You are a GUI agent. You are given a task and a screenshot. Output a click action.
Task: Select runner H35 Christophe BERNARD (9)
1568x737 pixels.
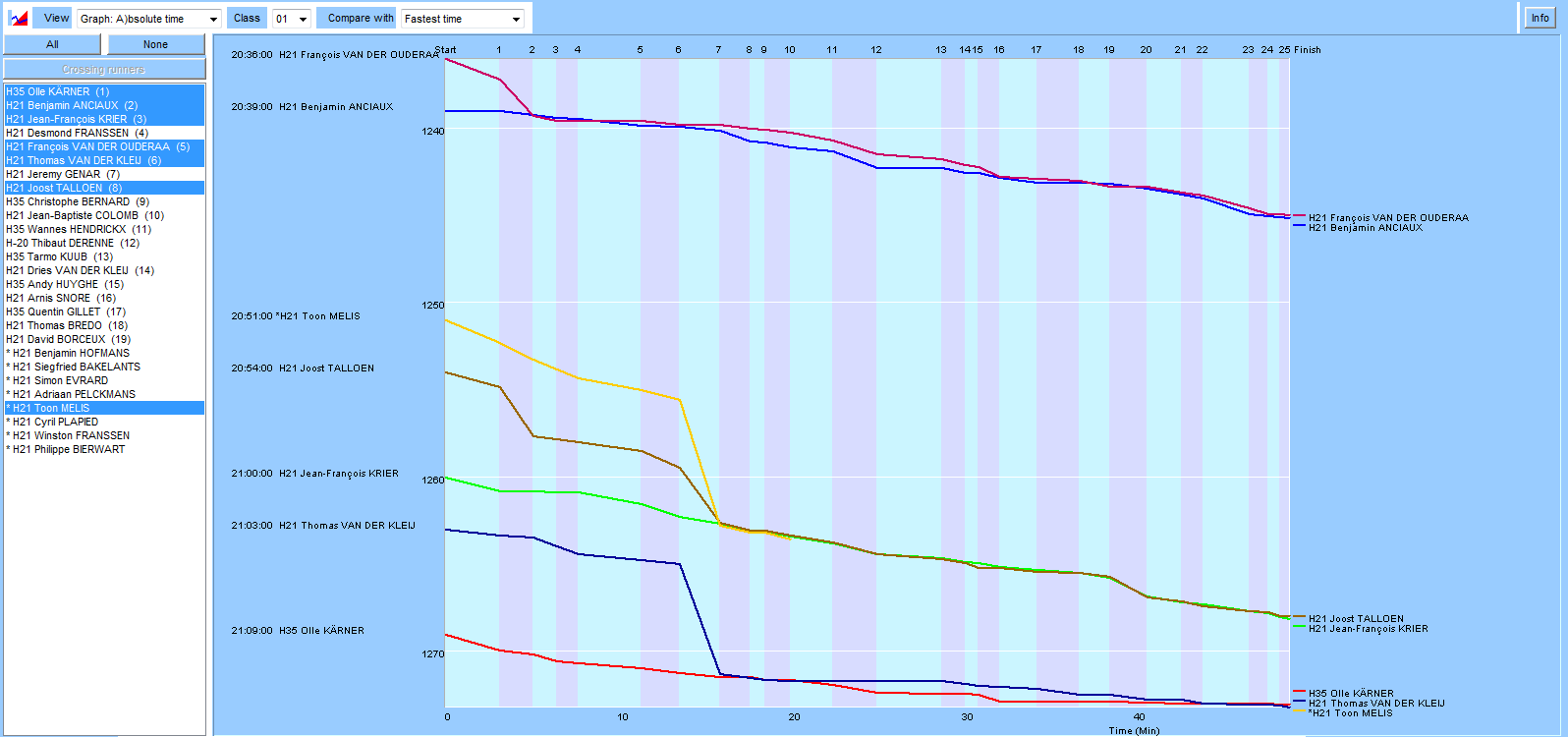(x=104, y=201)
